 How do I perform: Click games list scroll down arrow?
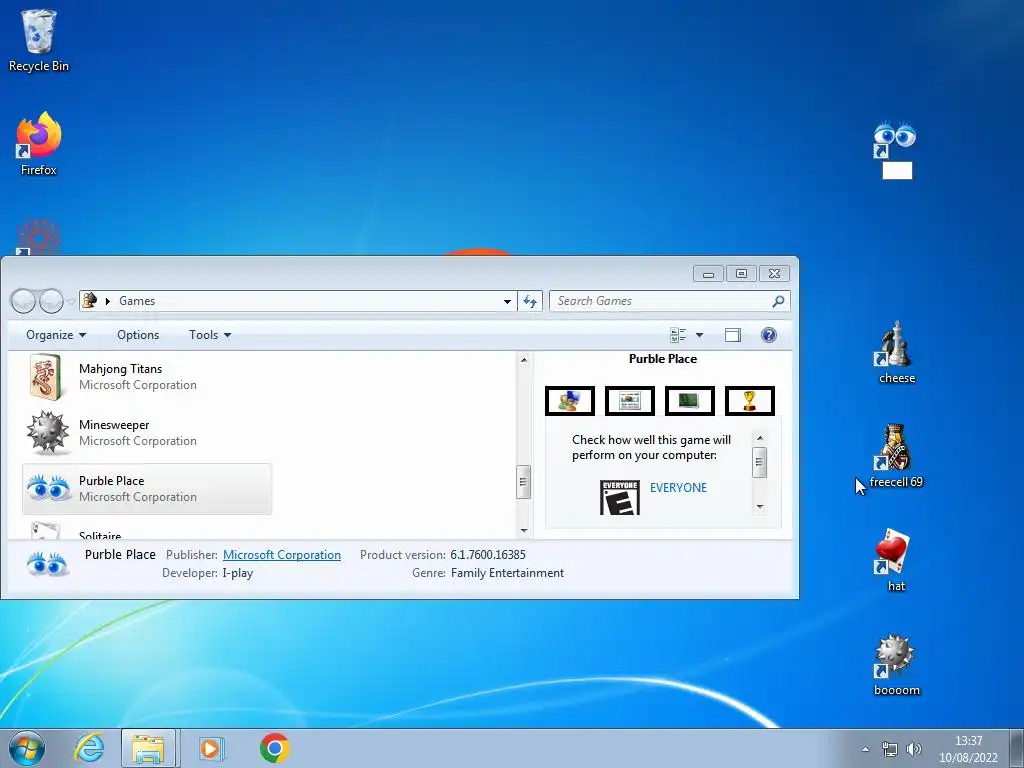click(523, 531)
